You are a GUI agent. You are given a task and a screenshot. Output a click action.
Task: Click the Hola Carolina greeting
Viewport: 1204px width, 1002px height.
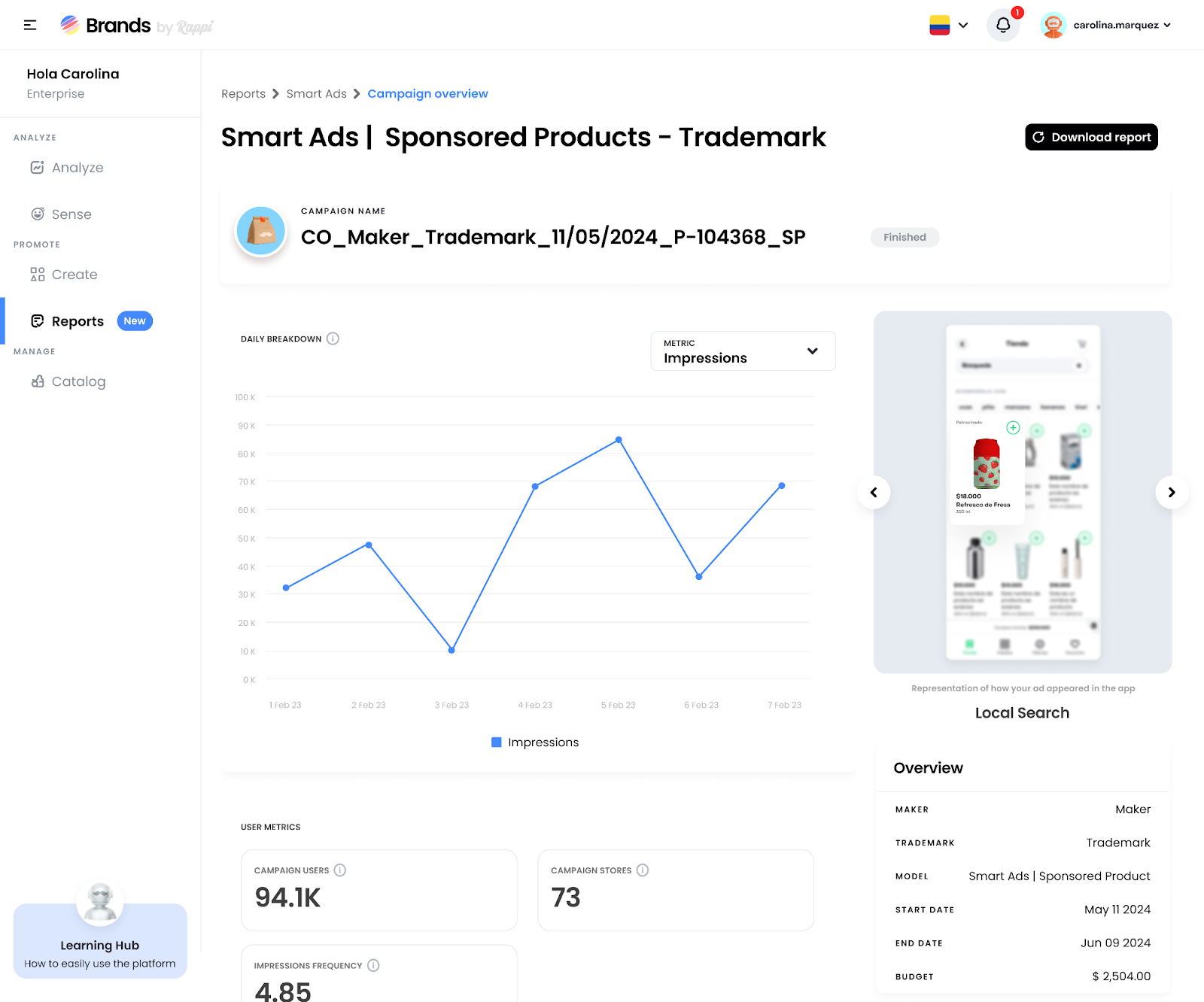coord(73,74)
